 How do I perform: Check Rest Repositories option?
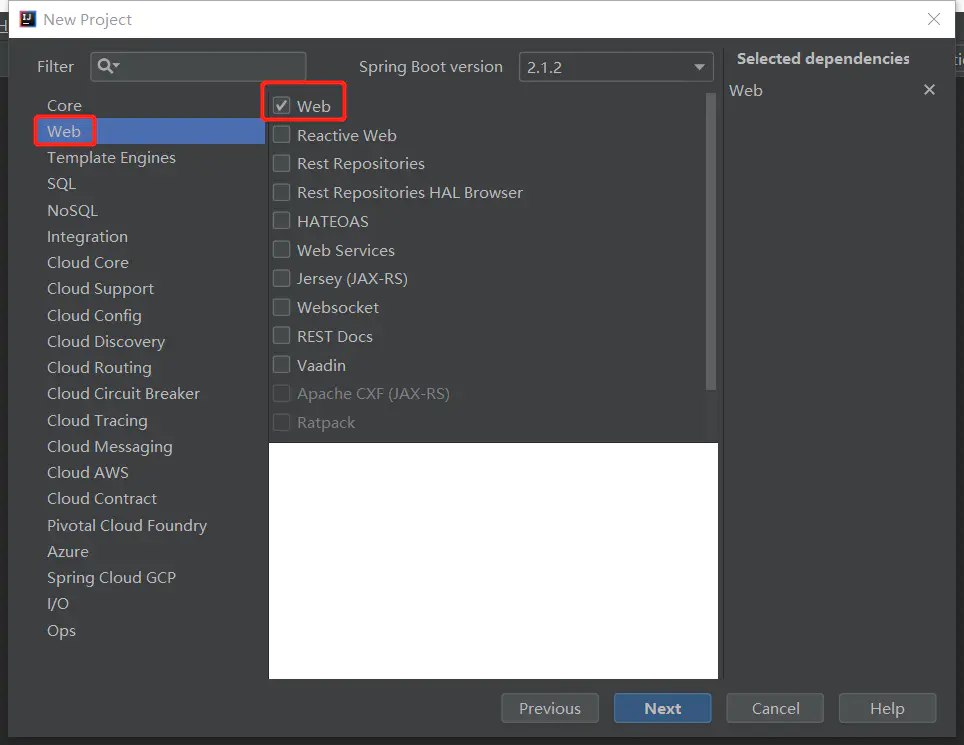pos(282,164)
